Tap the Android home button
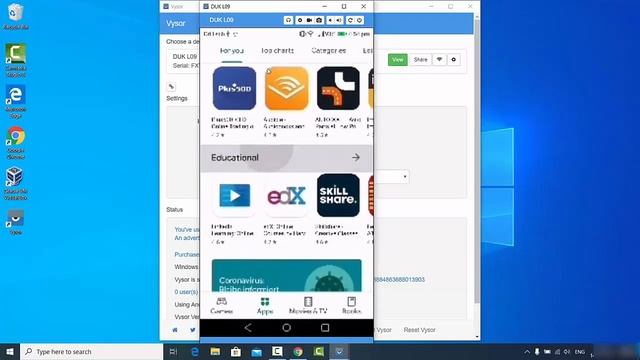 coord(287,328)
